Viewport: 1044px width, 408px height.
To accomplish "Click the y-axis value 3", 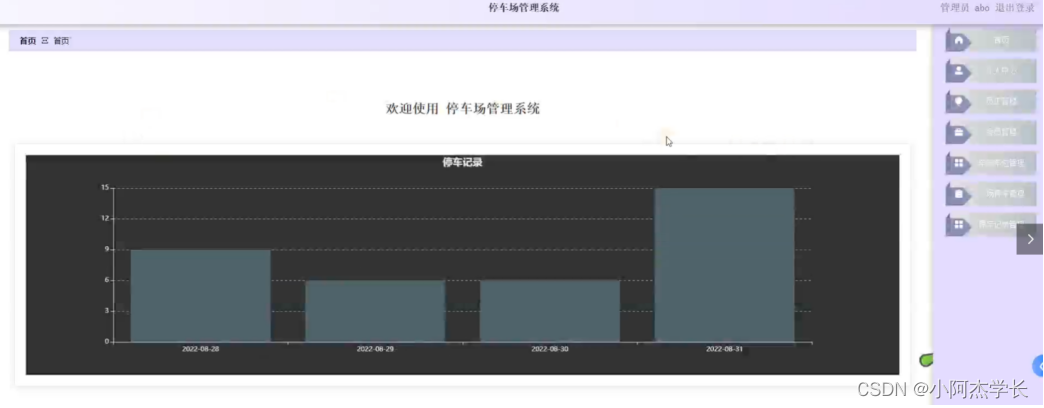I will click(x=107, y=311).
